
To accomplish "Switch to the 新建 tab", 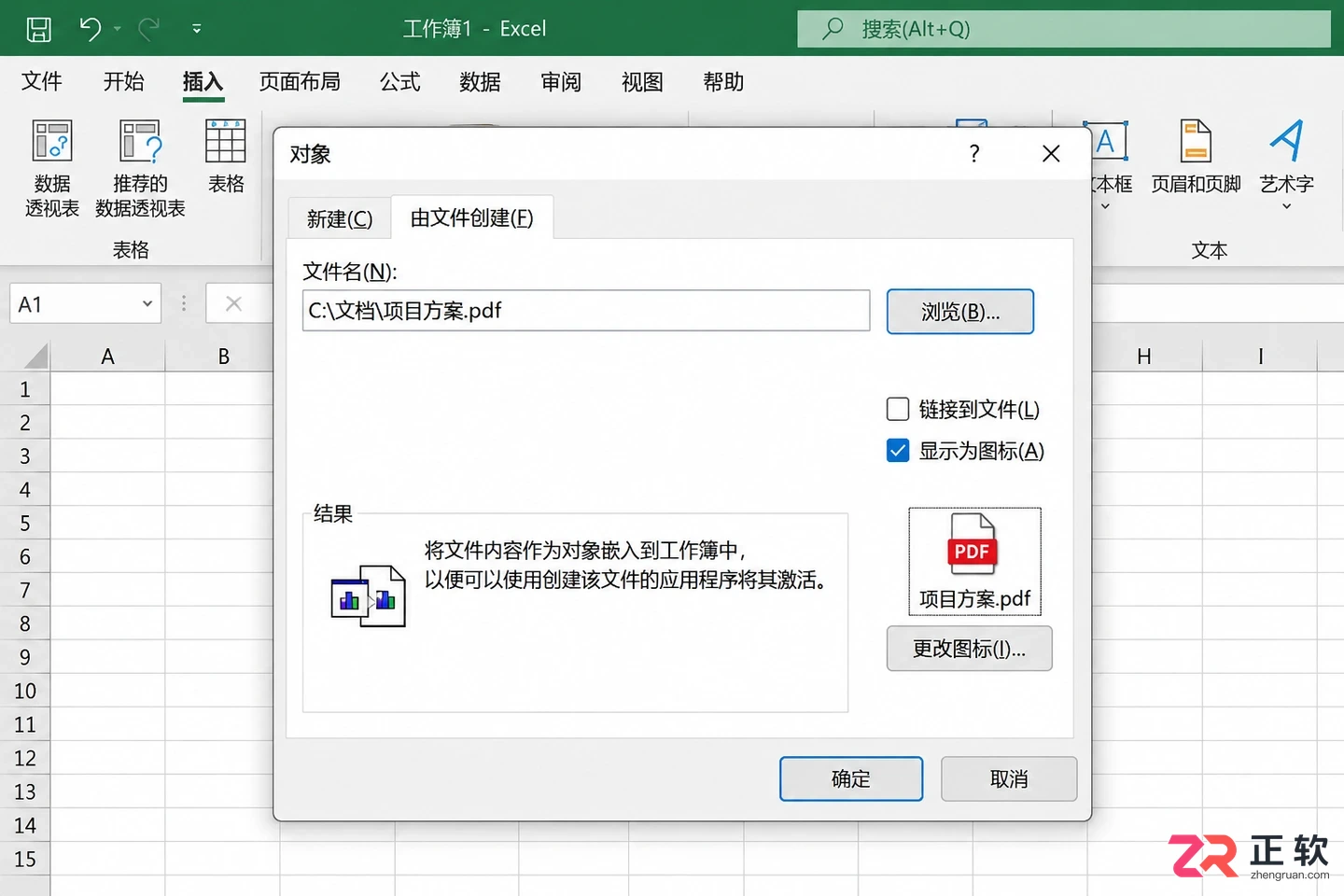I will point(340,219).
